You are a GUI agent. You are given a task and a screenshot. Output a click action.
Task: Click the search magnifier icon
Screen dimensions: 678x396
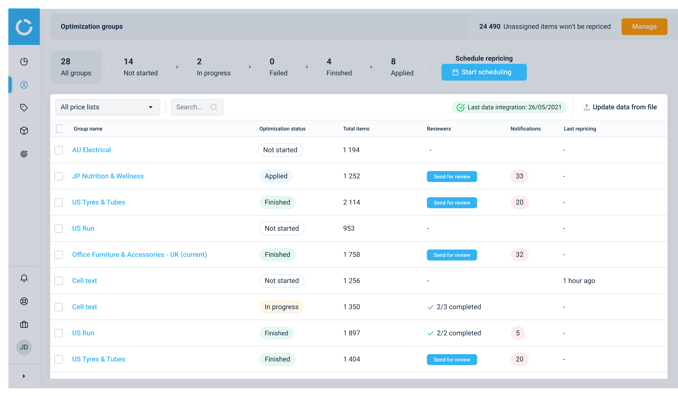click(x=214, y=107)
